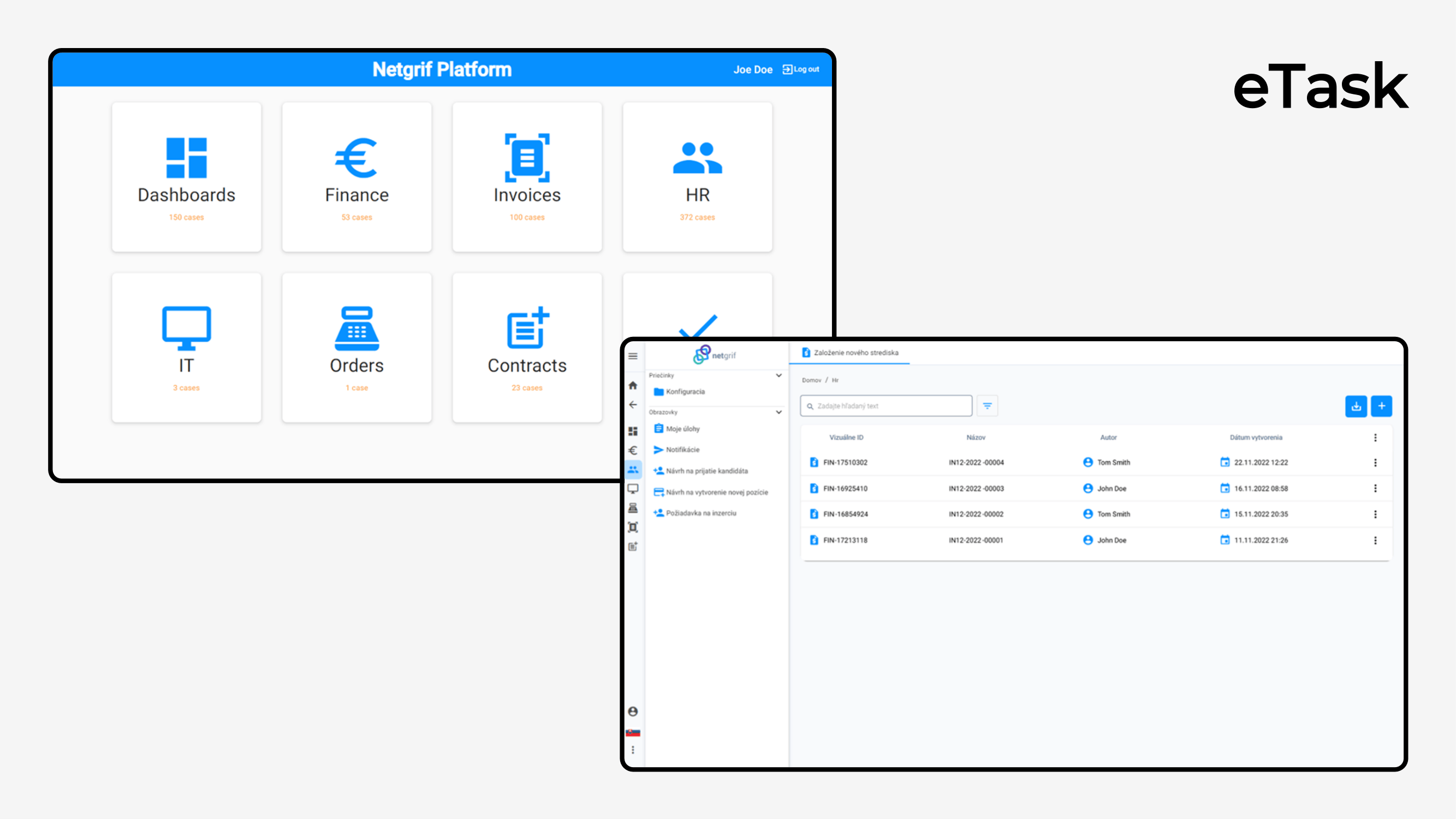The image size is (1456, 819).
Task: Sort by Názov column header
Action: click(976, 437)
